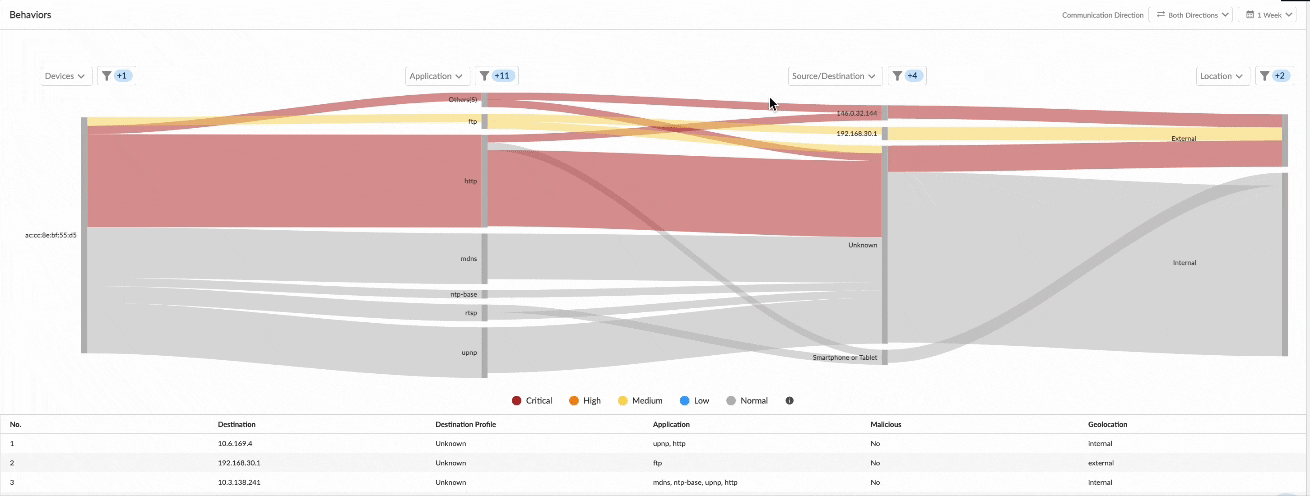Click the calendar icon beside 1 Week

click(1251, 15)
